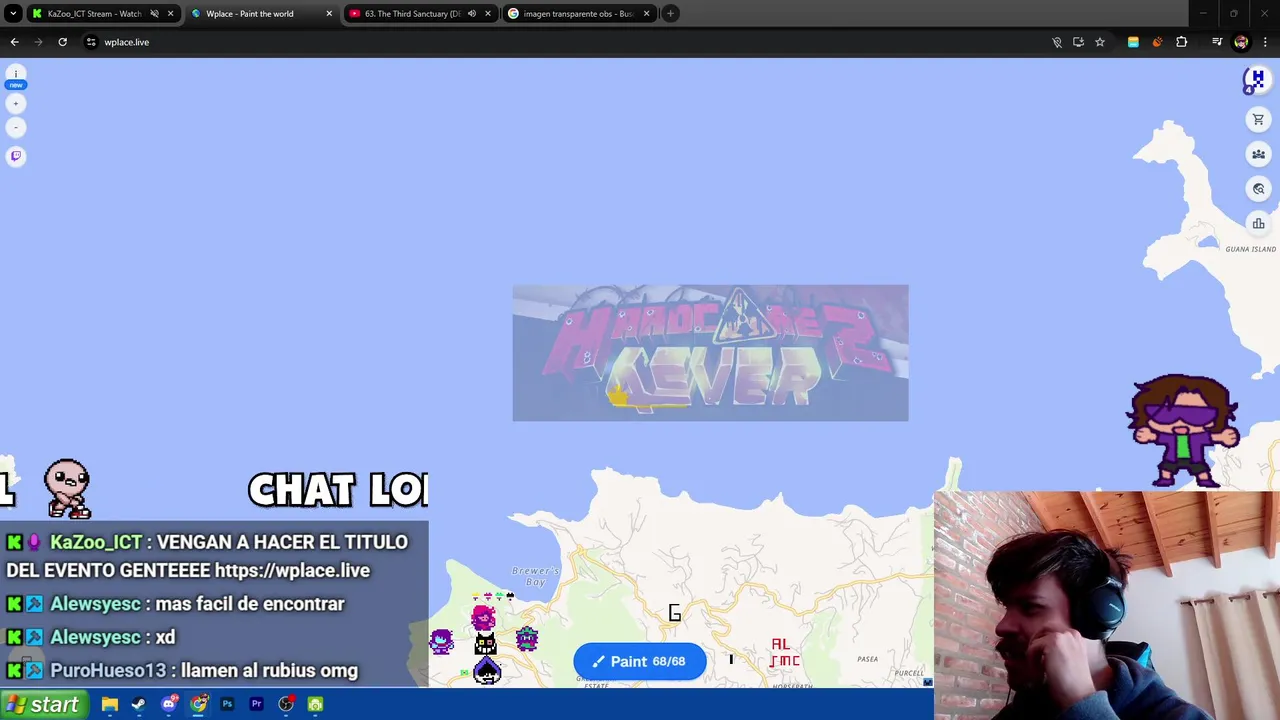Open the Chrome profile avatar

1241,42
